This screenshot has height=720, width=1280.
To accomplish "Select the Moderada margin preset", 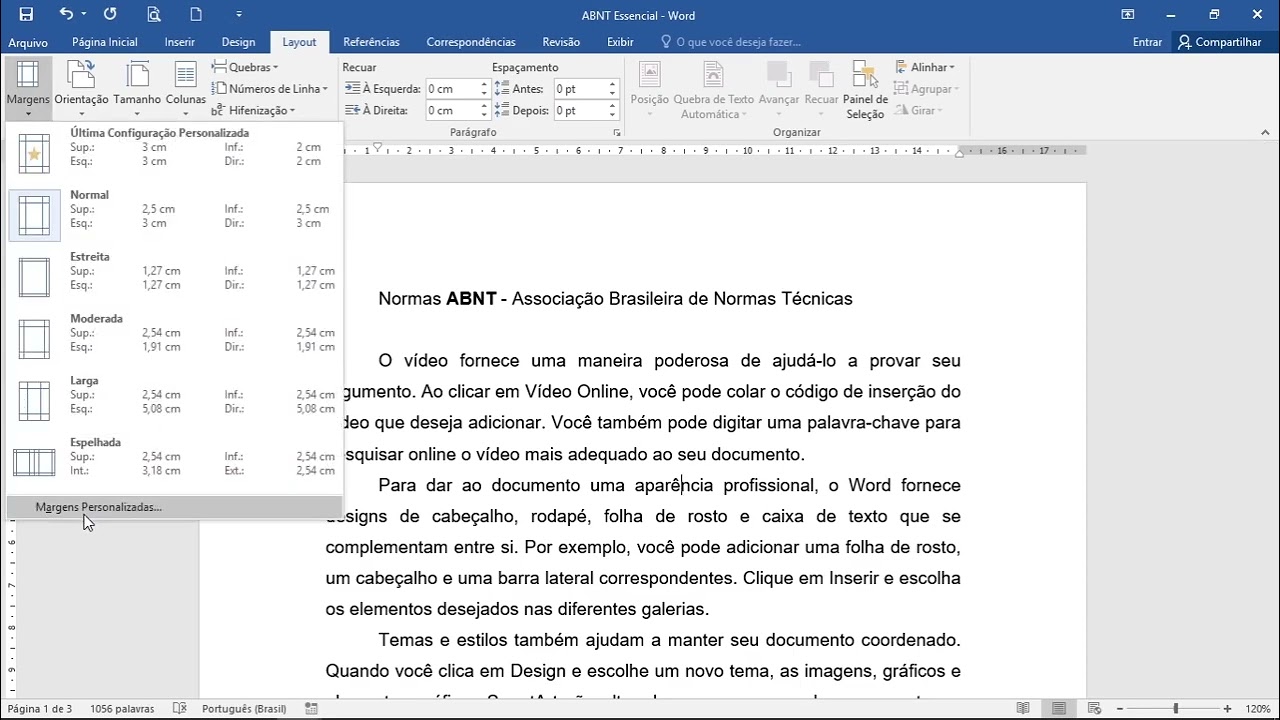I will pyautogui.click(x=174, y=339).
